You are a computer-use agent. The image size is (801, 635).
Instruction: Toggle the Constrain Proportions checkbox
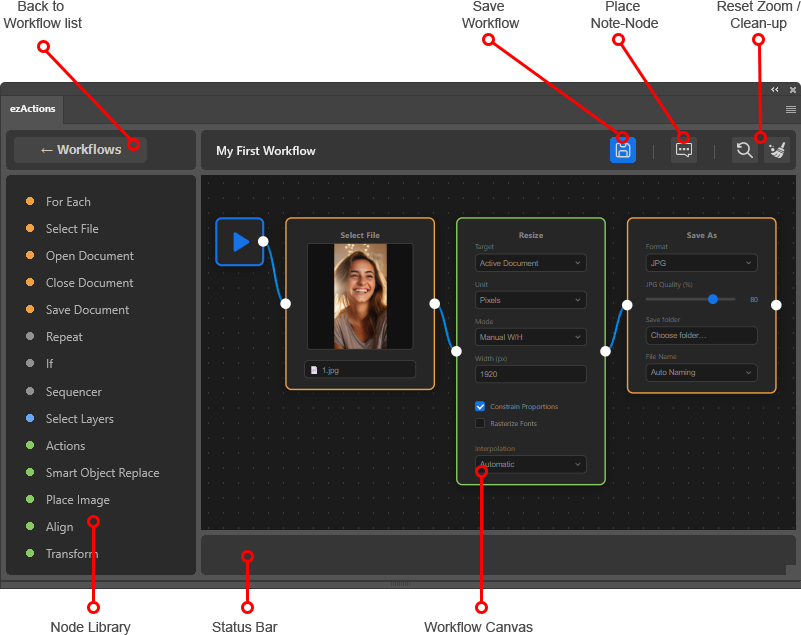(x=480, y=407)
